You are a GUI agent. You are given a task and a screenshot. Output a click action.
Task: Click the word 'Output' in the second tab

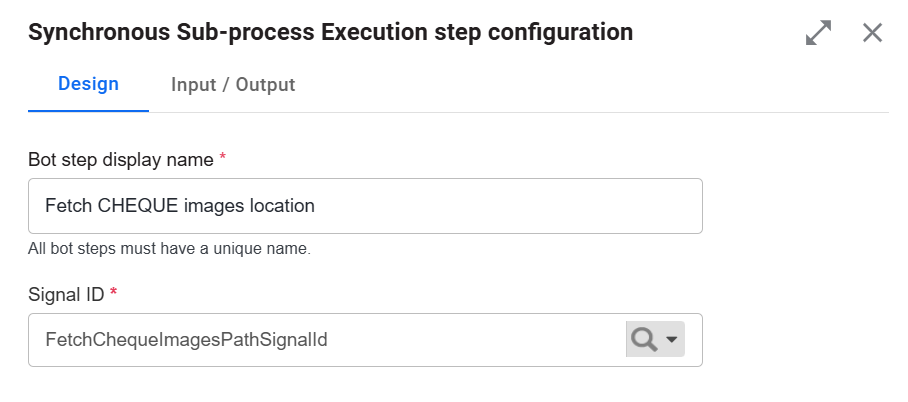[x=265, y=85]
